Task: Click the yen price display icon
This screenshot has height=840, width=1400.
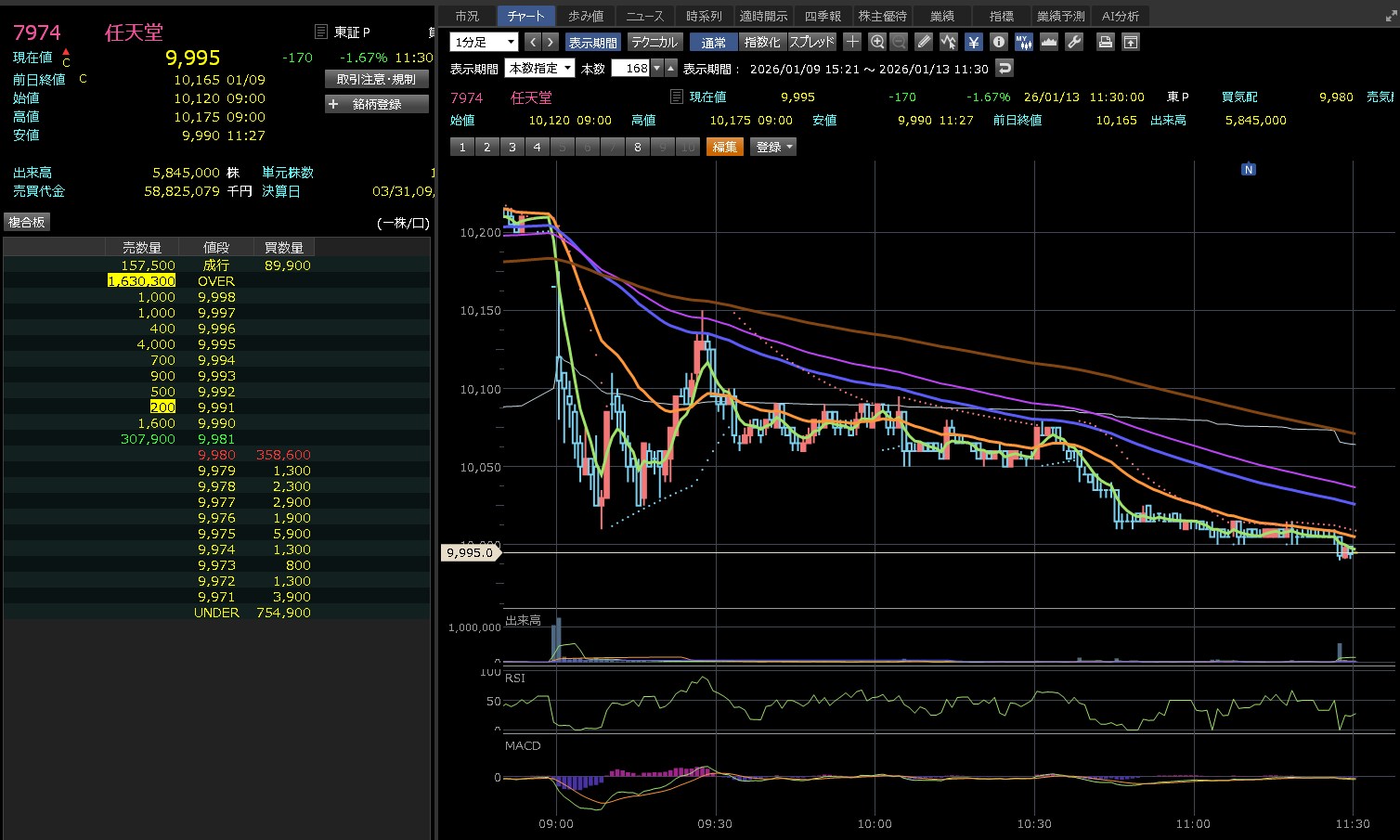Action: pos(973,42)
